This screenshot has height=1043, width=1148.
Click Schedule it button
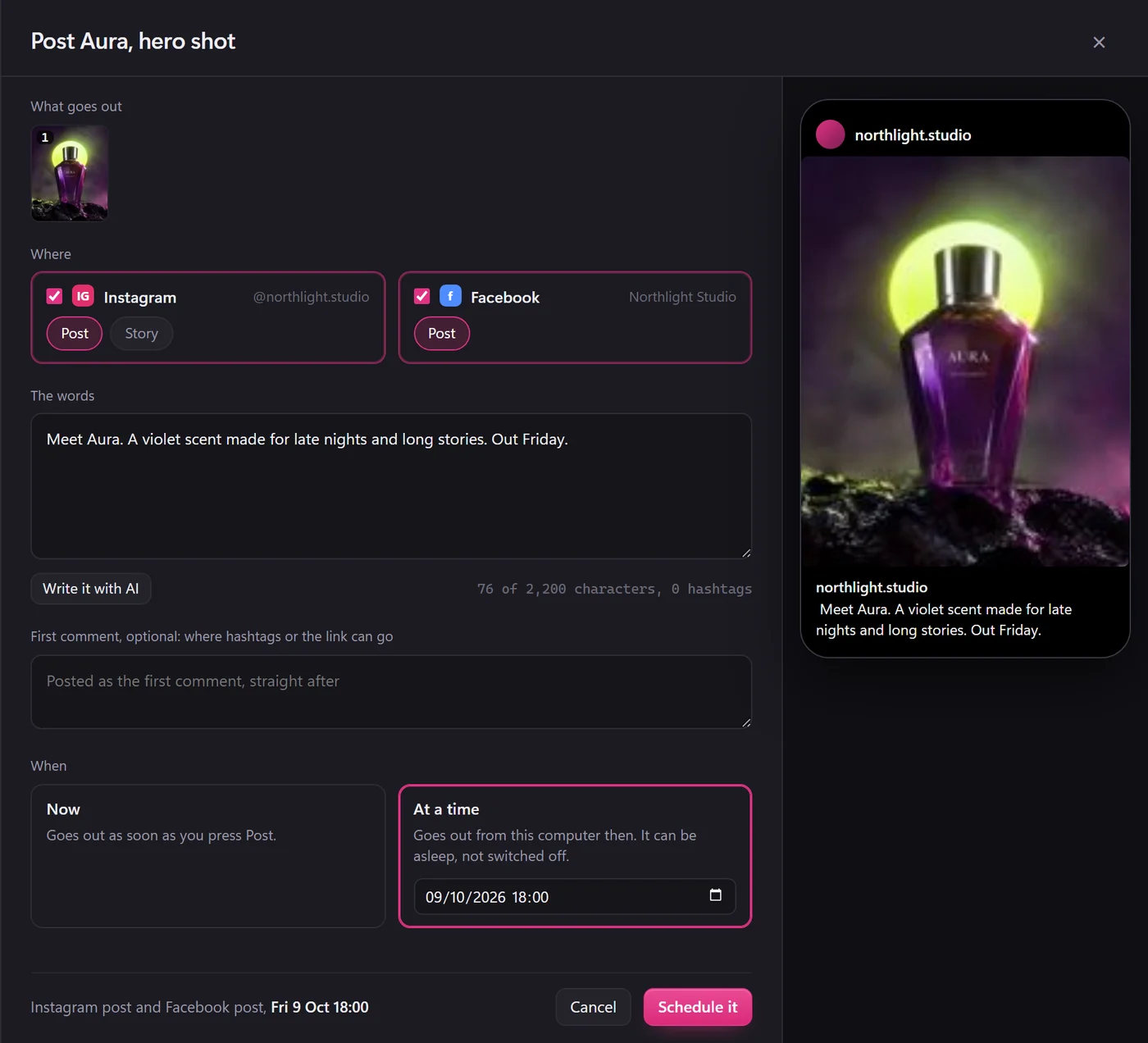click(698, 1007)
